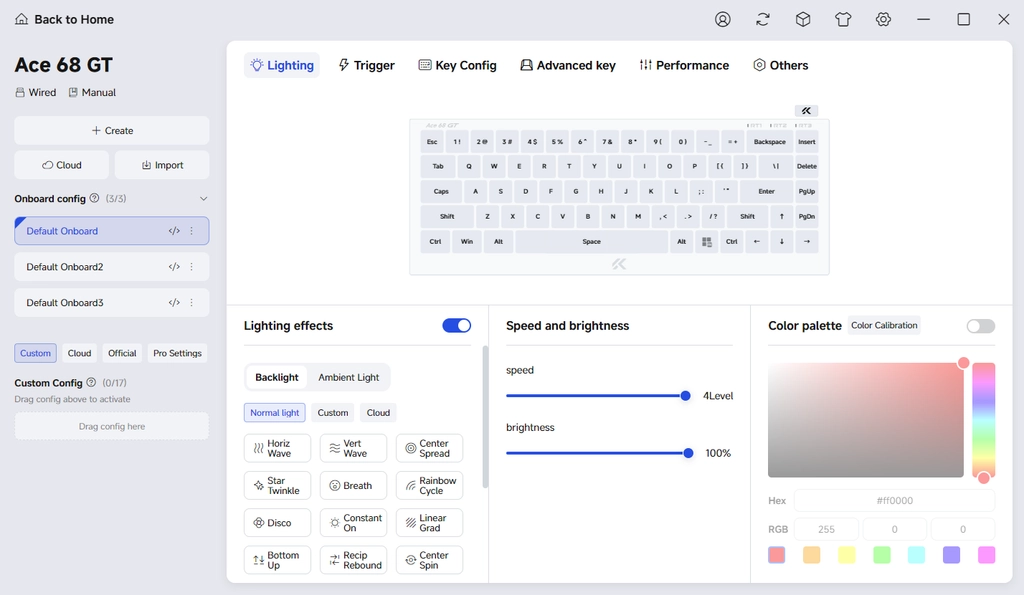
Task: Click the Onboard config help icon
Action: [94, 198]
